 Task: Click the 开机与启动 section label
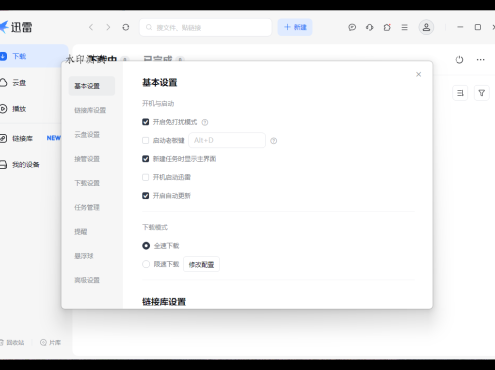point(158,103)
